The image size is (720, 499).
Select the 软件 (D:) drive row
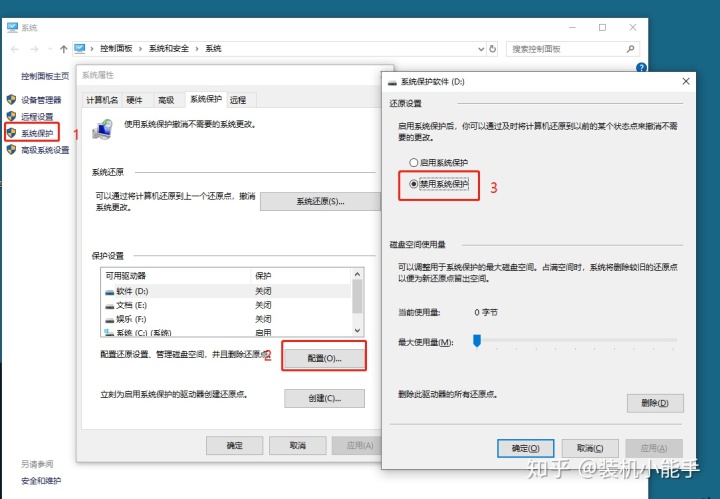pyautogui.click(x=226, y=292)
